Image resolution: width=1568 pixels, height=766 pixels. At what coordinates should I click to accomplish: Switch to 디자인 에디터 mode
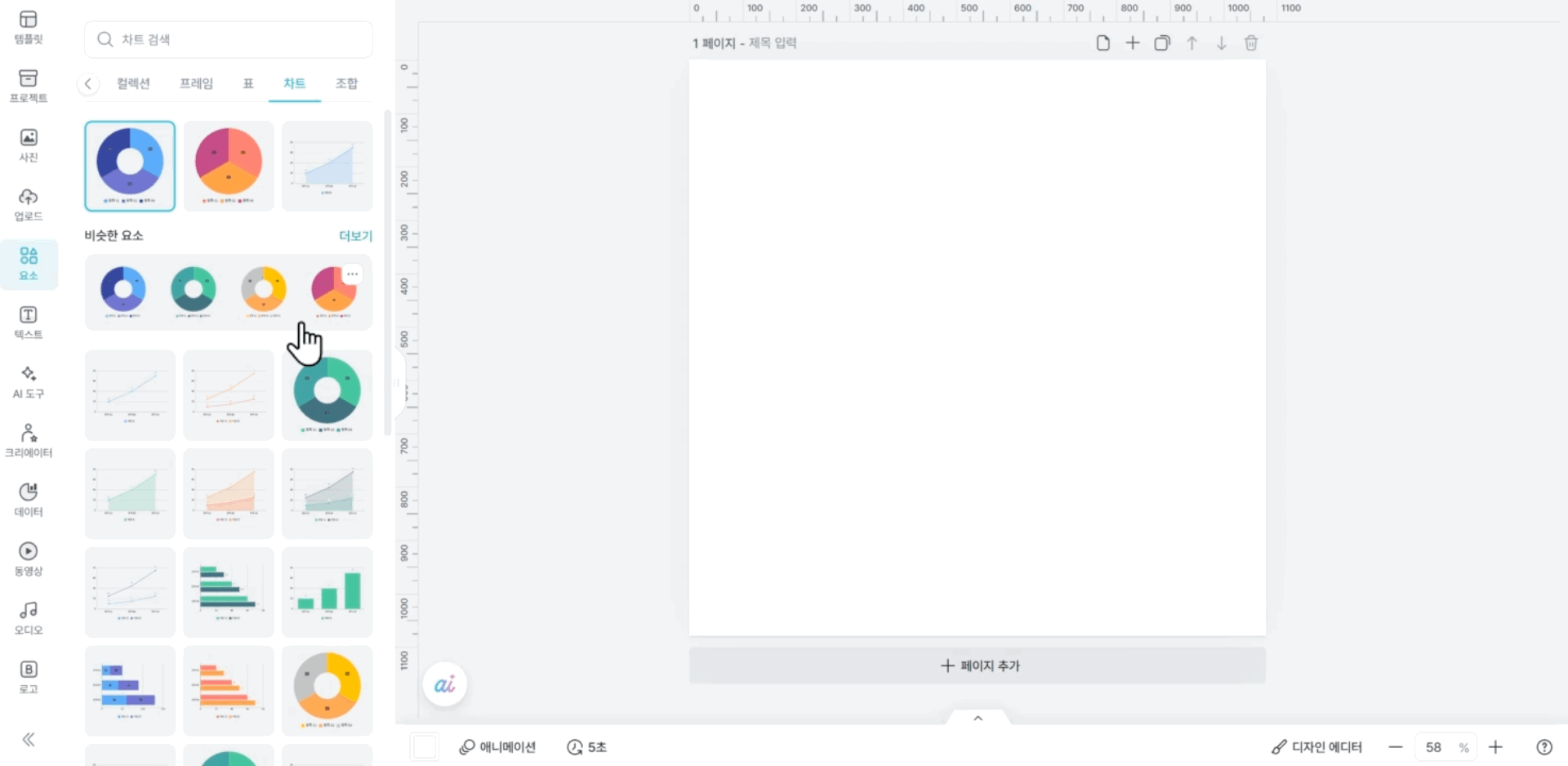pos(1316,747)
